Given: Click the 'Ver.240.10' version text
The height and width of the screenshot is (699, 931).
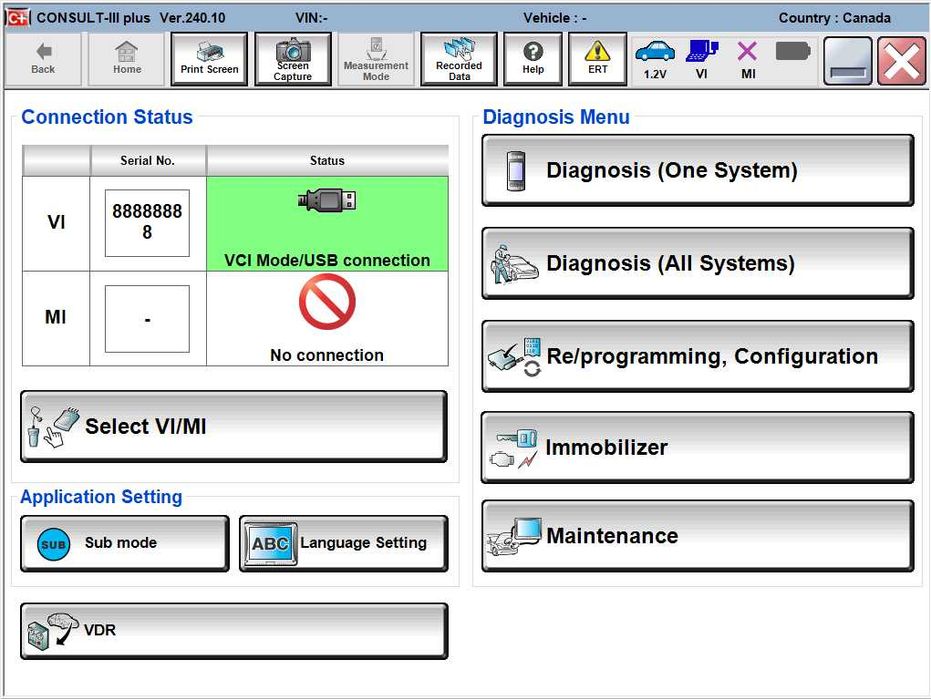Looking at the screenshot, I should click(192, 18).
